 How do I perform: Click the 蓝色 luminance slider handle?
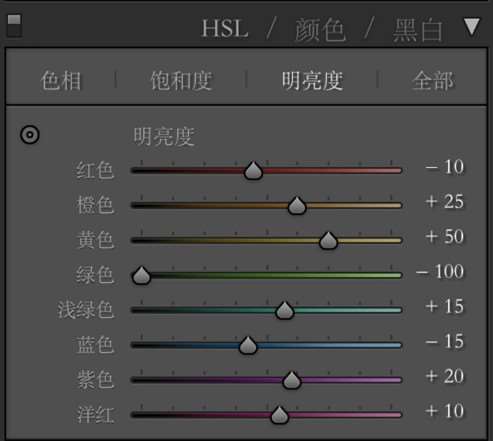point(248,345)
